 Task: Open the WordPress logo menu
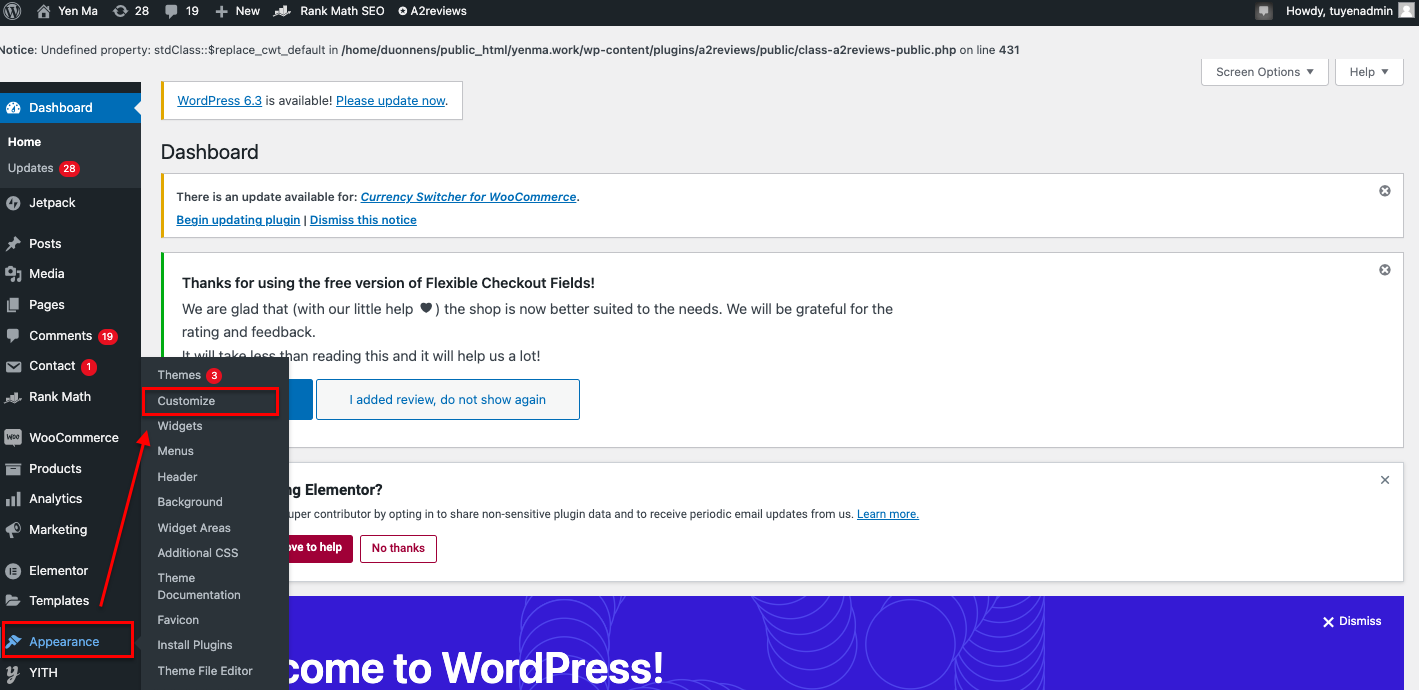click(x=11, y=11)
